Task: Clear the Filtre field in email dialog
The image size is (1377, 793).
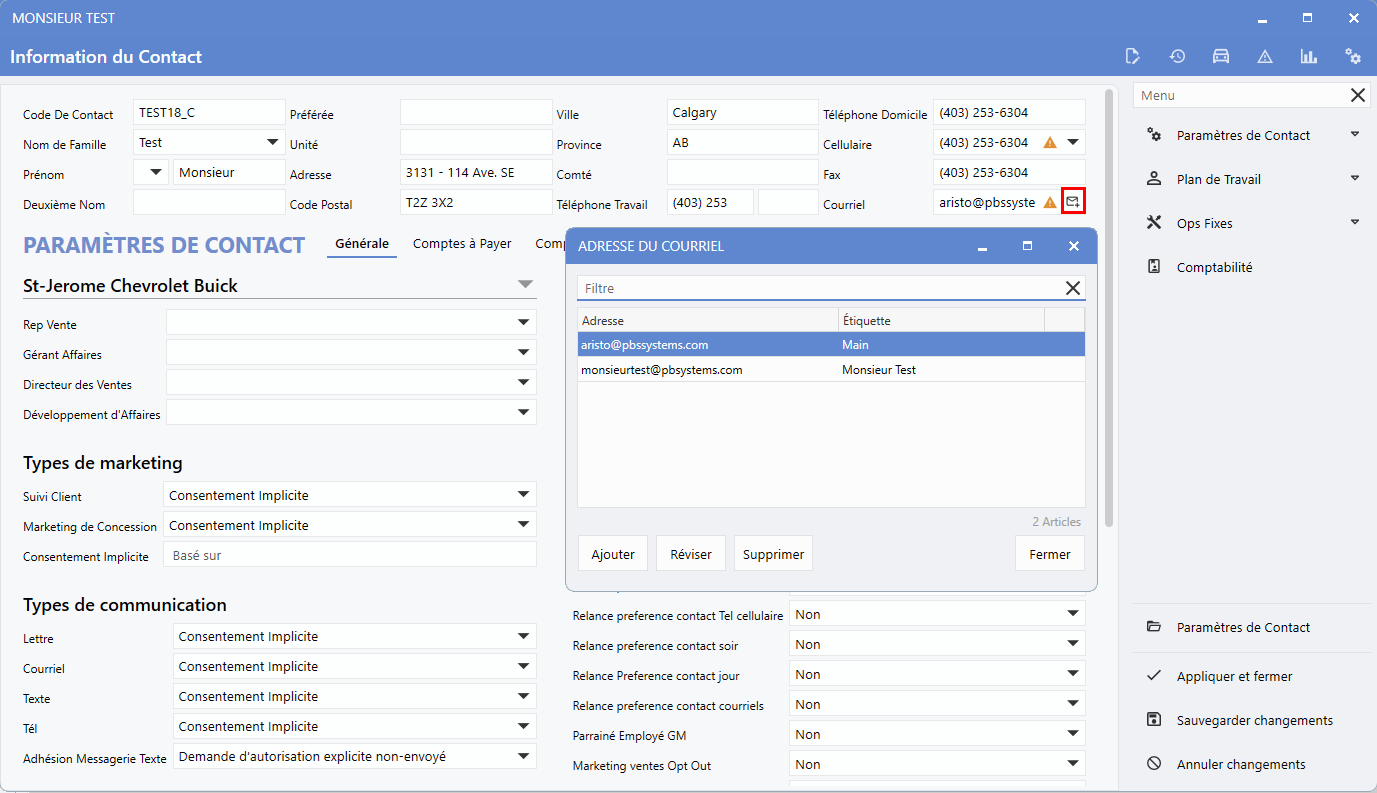Action: [x=1073, y=288]
